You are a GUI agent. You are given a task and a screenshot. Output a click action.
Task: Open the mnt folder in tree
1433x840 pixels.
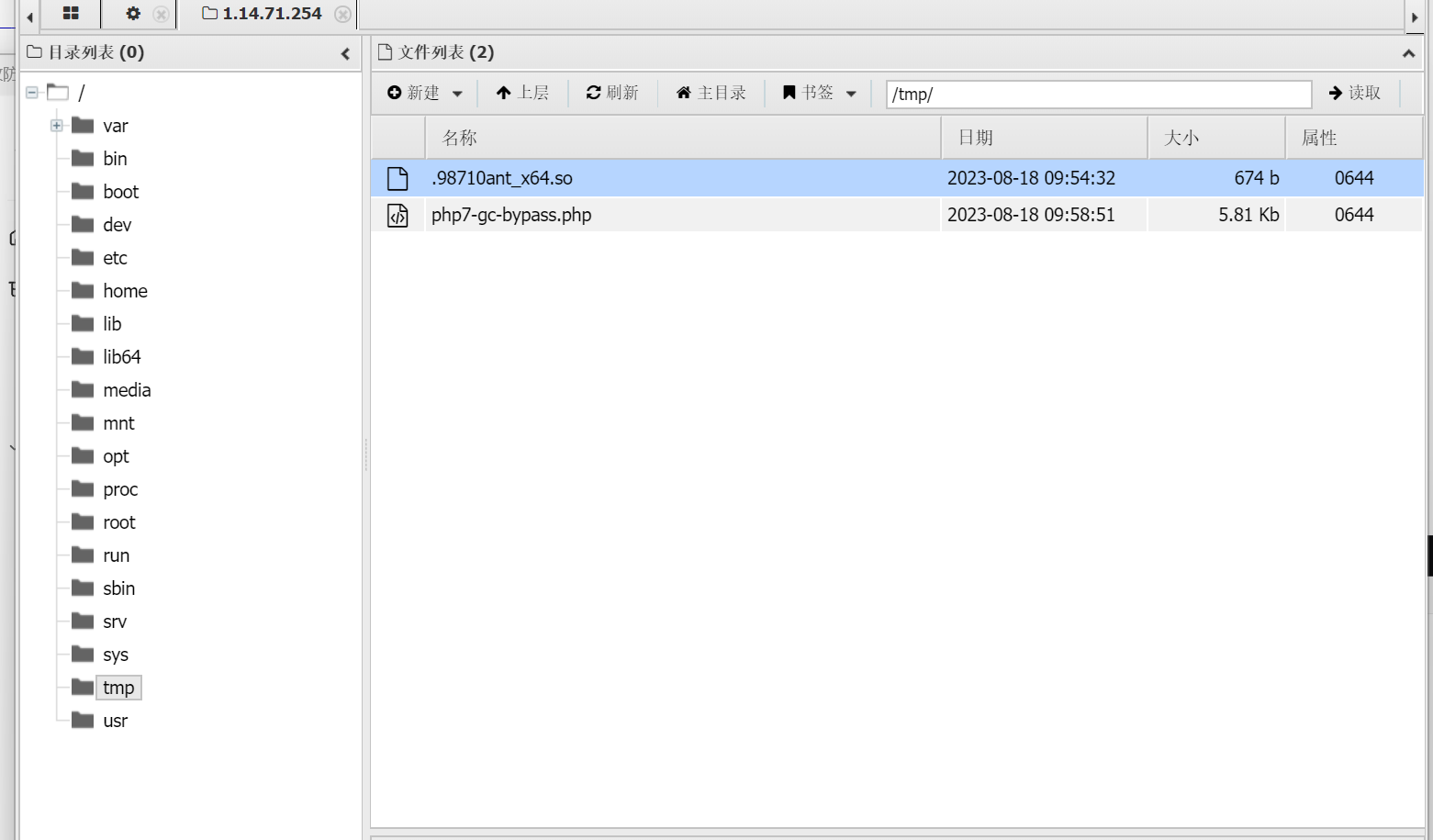pyautogui.click(x=118, y=423)
